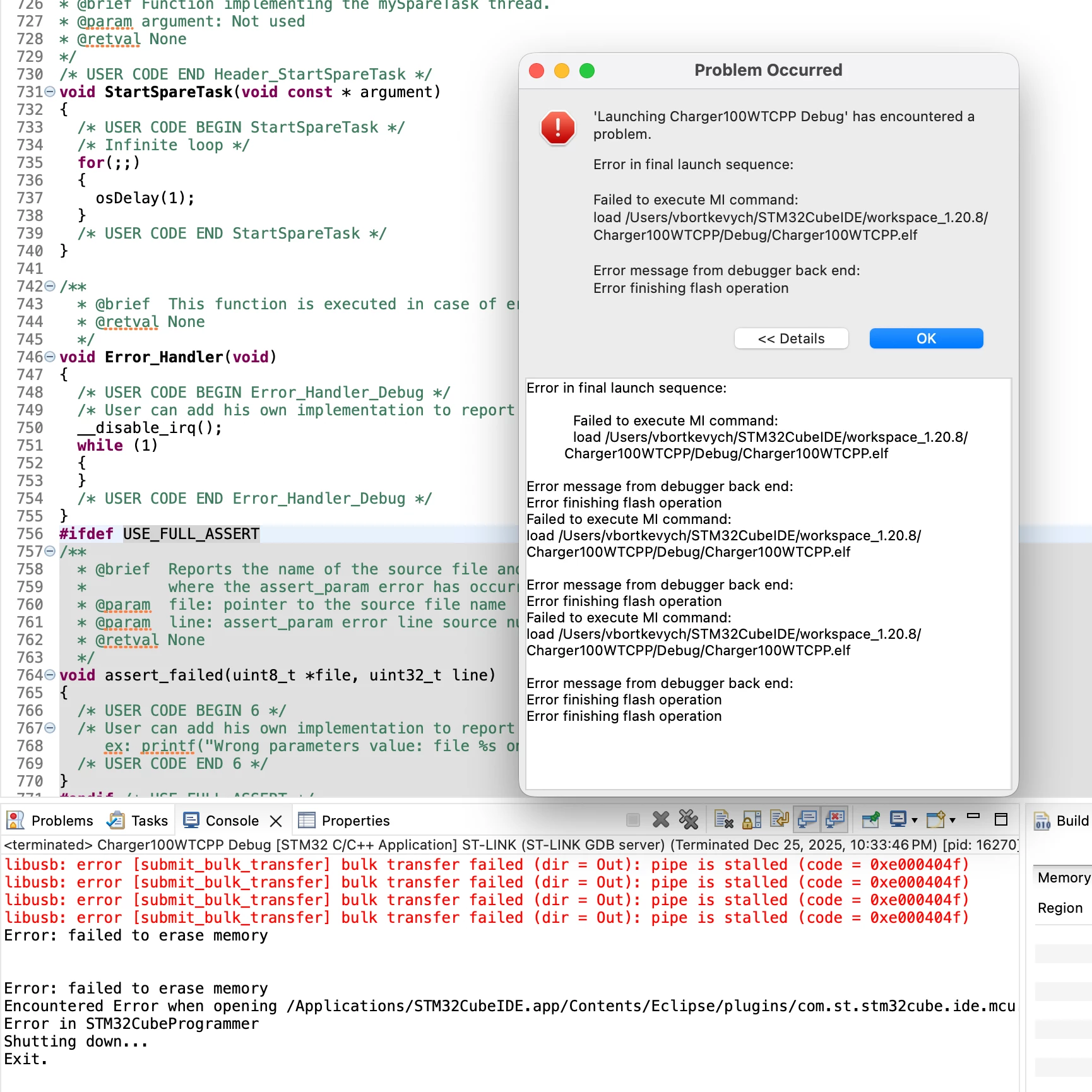Maximize the console panel
The height and width of the screenshot is (1092, 1092).
1001,819
